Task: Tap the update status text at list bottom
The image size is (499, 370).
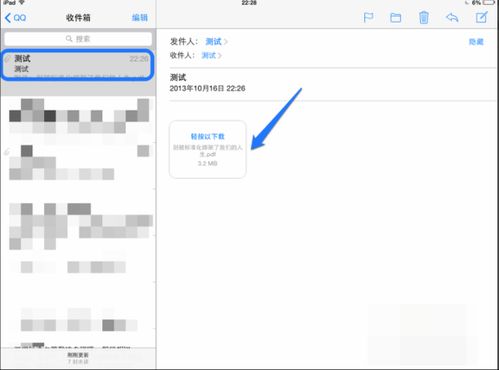Action: pos(78,358)
